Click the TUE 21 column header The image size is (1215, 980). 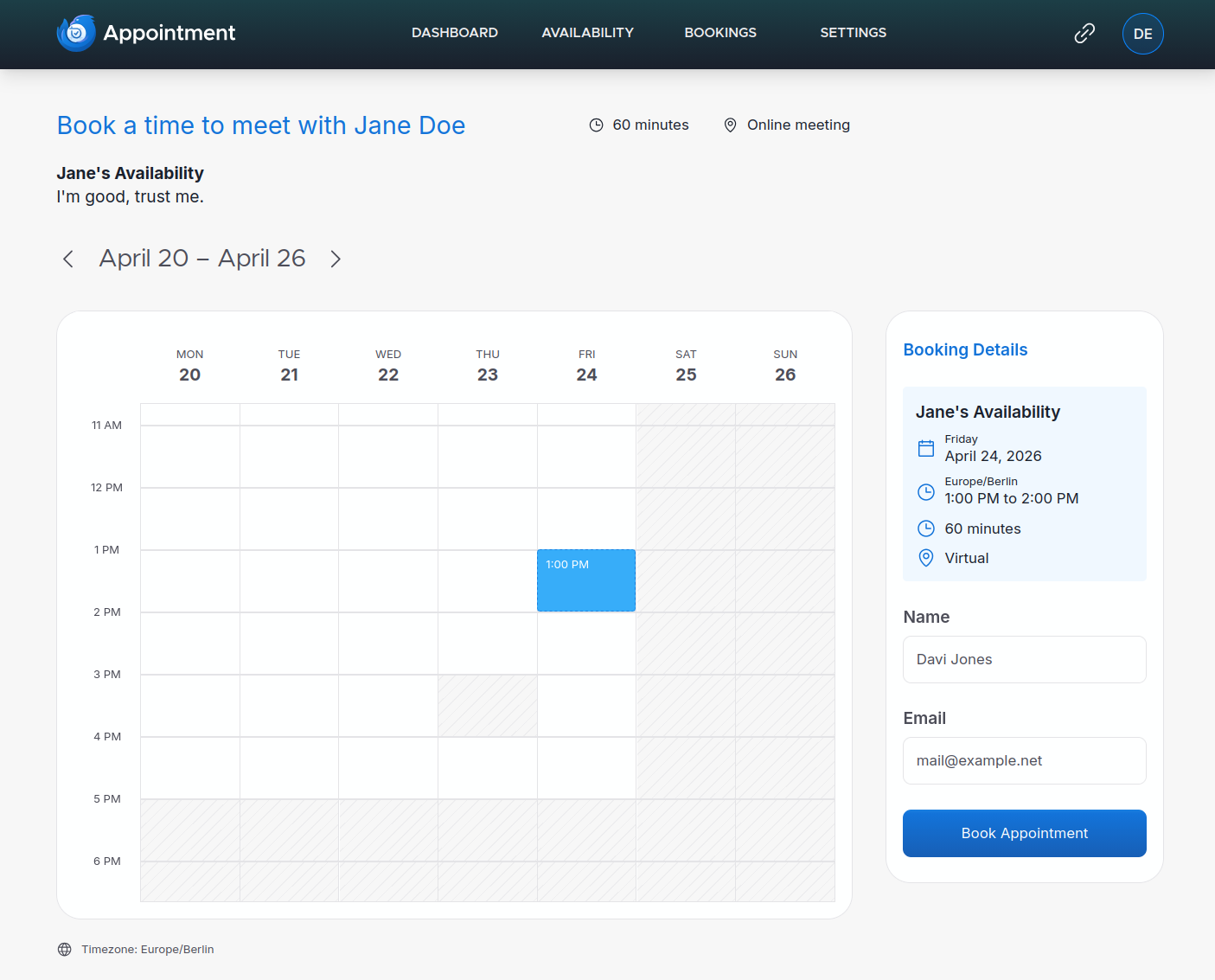290,365
